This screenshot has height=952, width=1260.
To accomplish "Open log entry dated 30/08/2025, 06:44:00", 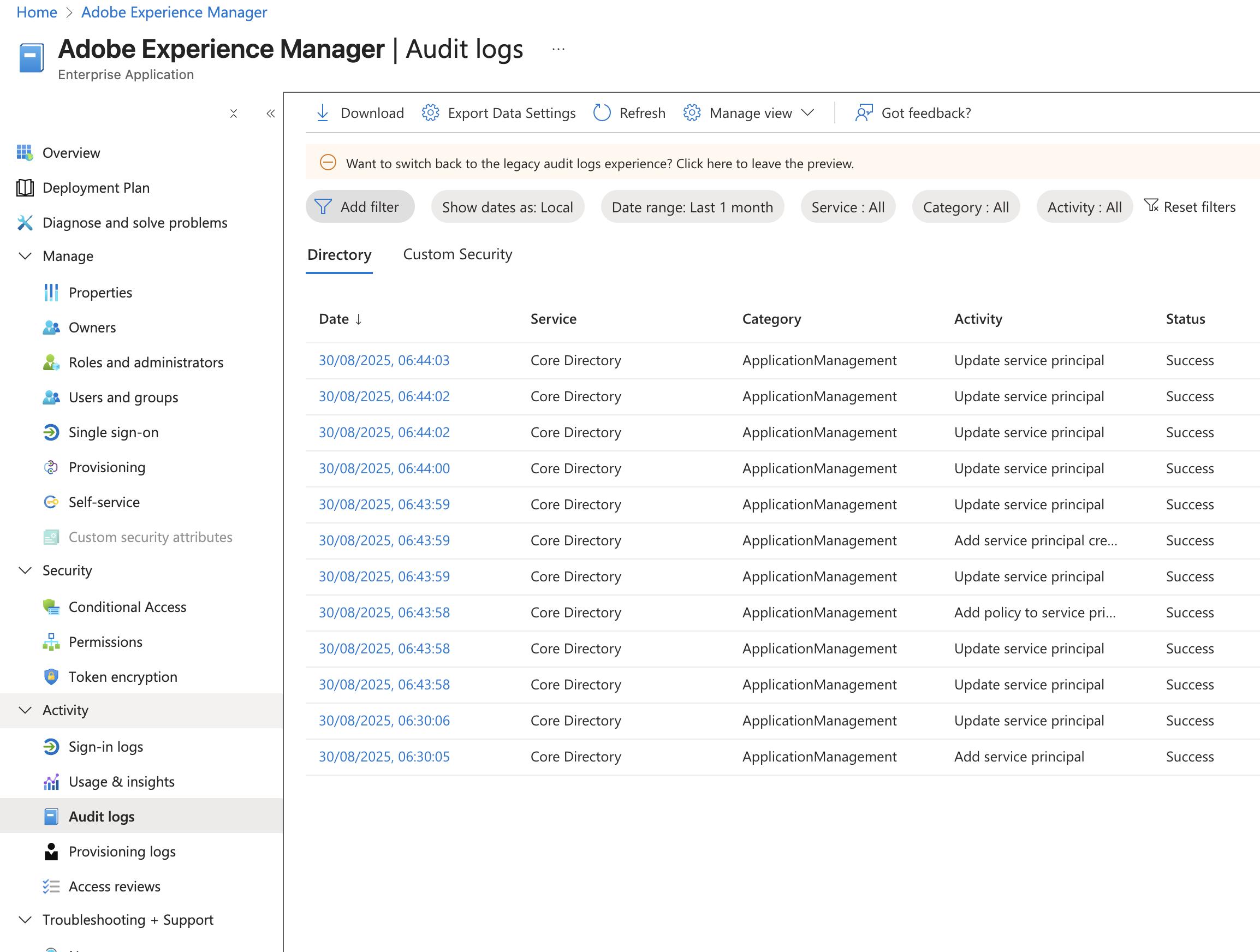I will (x=384, y=468).
